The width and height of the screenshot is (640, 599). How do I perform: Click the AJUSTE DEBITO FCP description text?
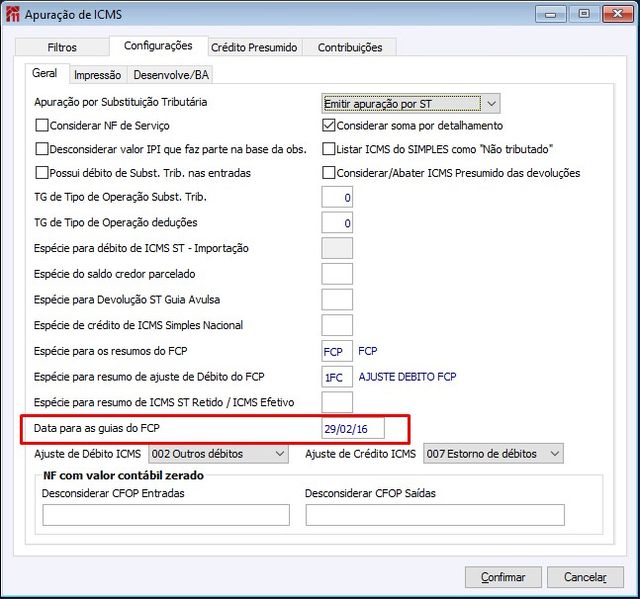click(407, 377)
